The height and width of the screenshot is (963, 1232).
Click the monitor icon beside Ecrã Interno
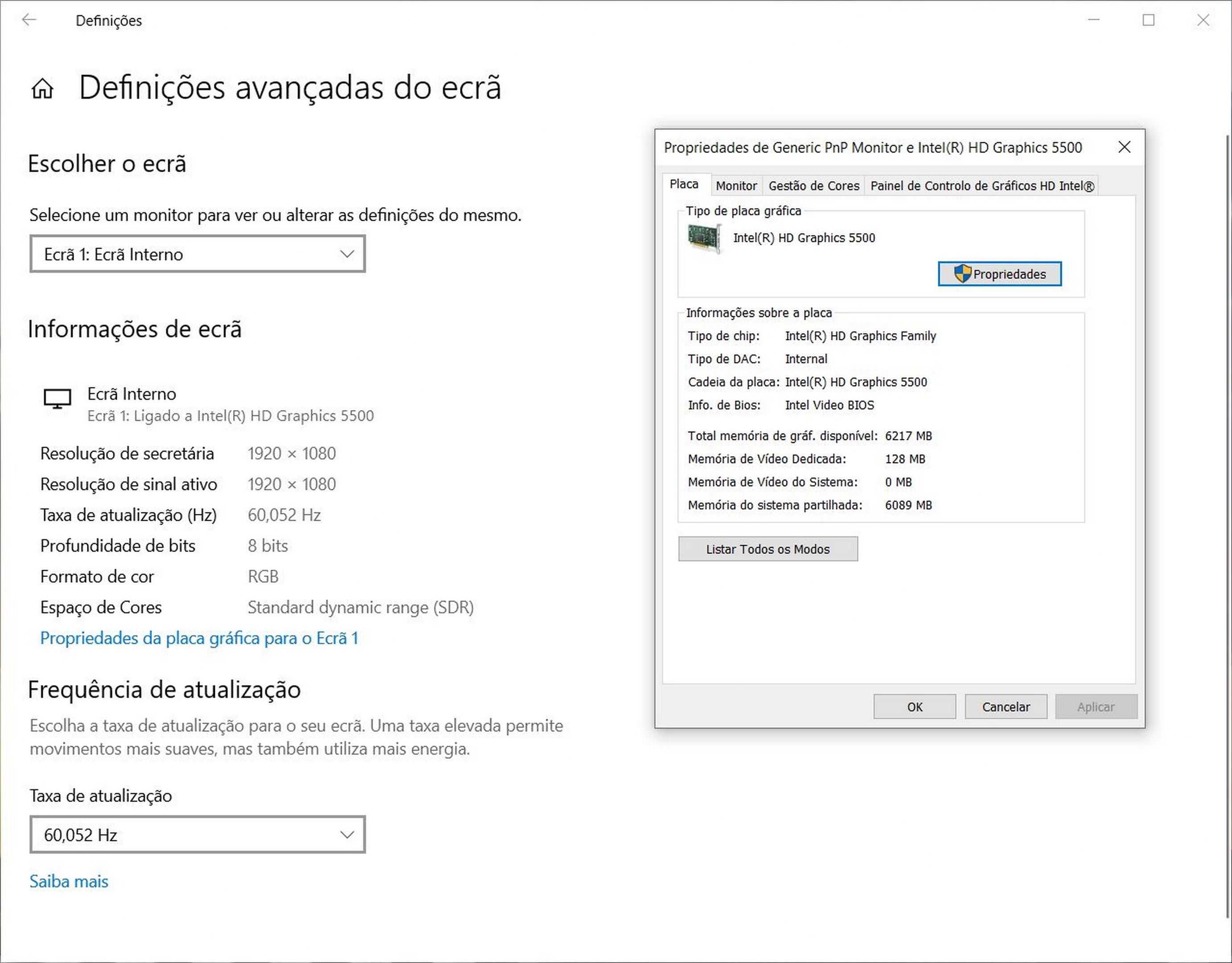click(x=57, y=399)
